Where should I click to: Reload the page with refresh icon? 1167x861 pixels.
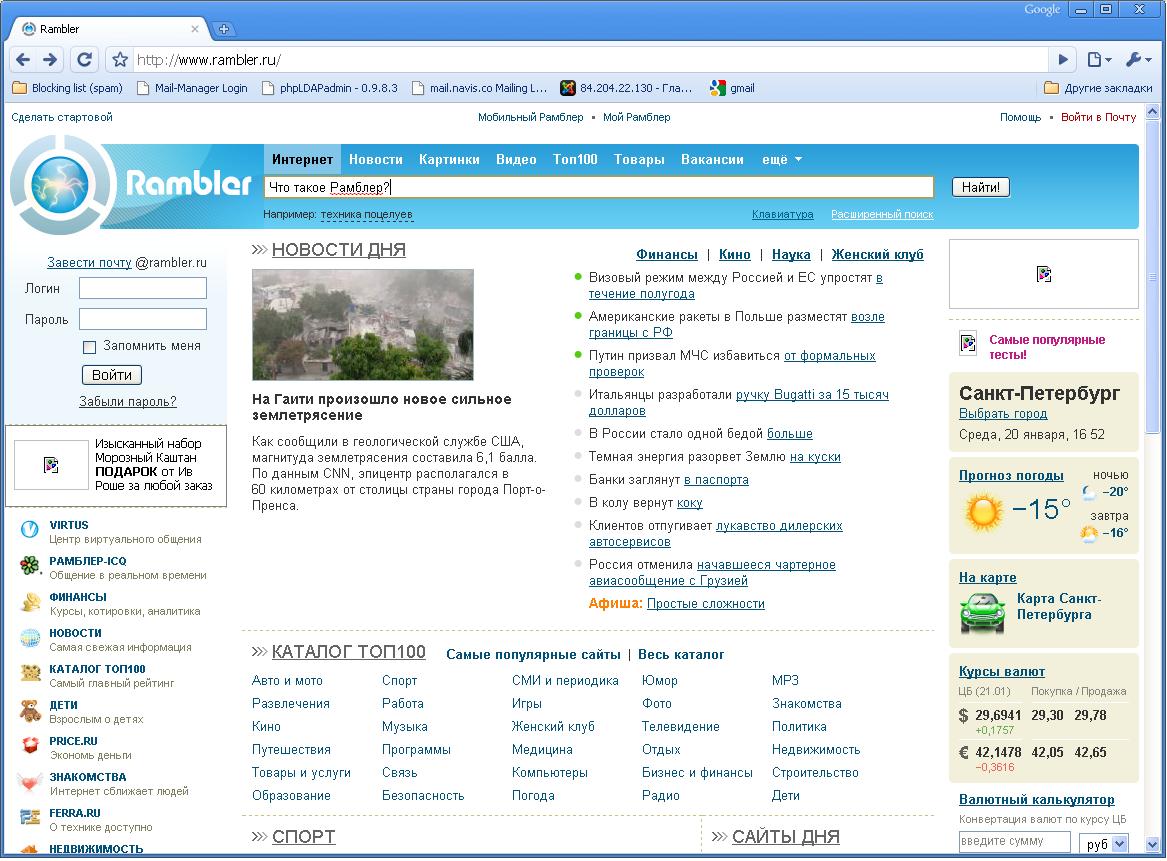tap(85, 60)
